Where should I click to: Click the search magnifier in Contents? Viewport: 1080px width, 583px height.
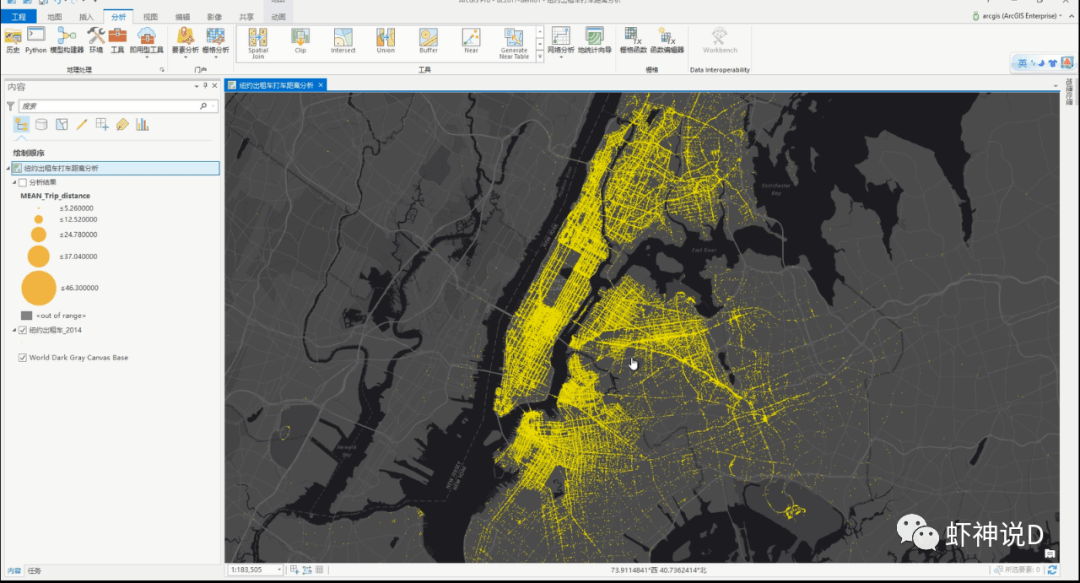203,106
